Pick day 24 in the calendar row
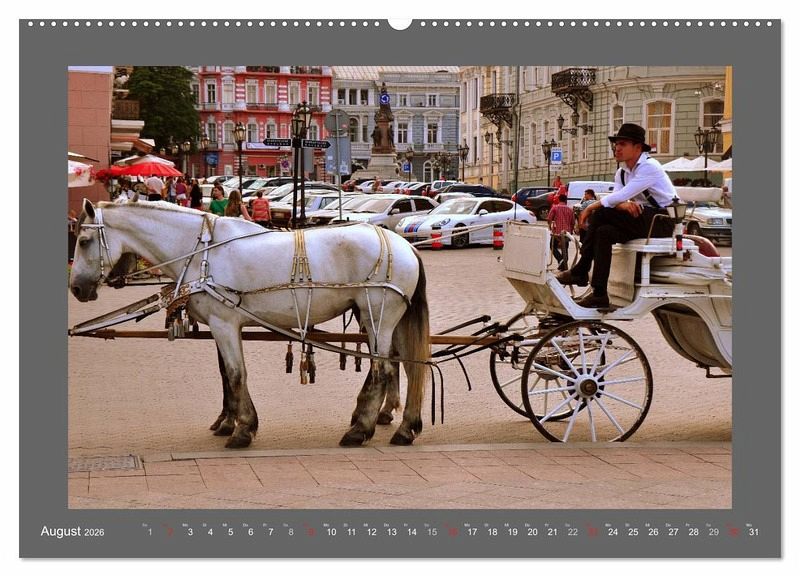 (612, 532)
